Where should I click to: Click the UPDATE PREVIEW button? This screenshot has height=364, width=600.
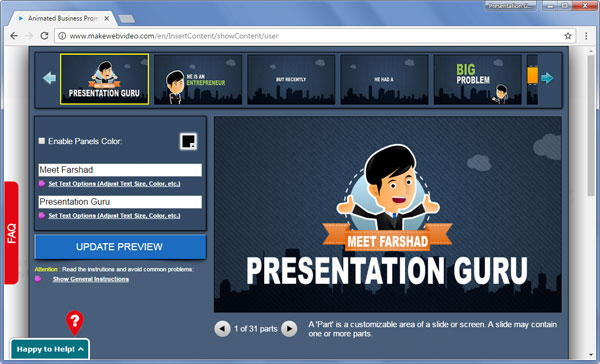(120, 247)
